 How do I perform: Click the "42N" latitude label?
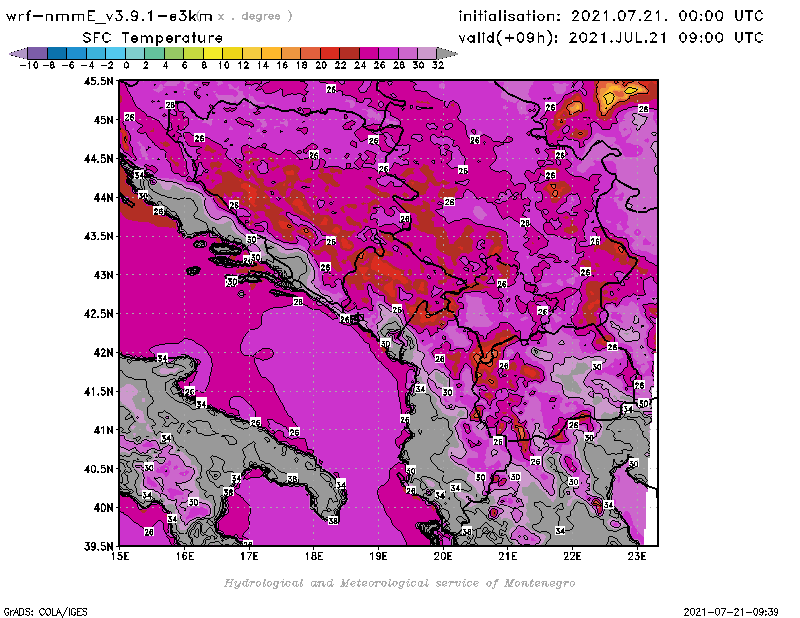pyautogui.click(x=104, y=353)
